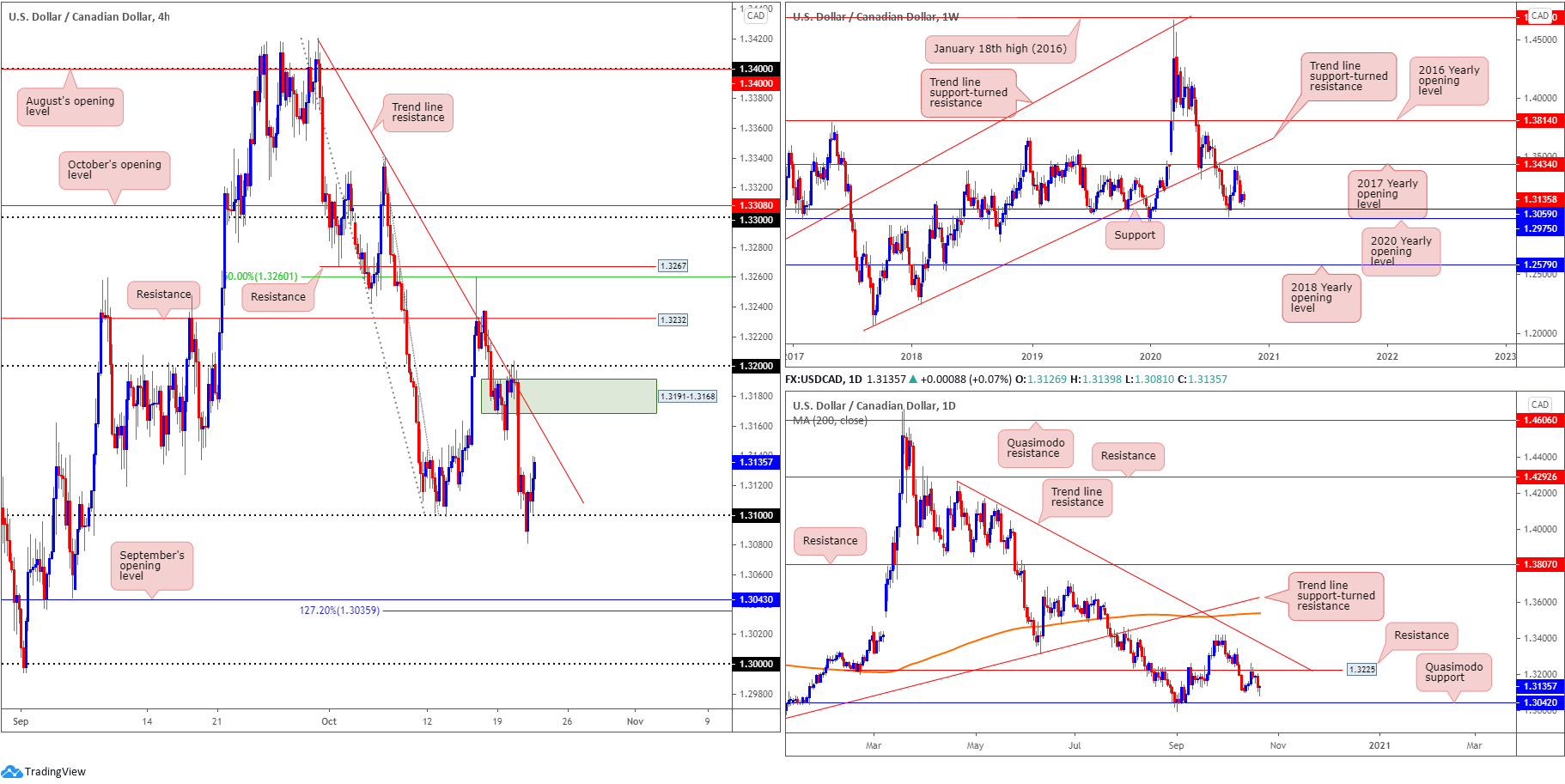The height and width of the screenshot is (784, 1565).
Task: Click the CAD currency label on 4h chart
Action: 756,15
